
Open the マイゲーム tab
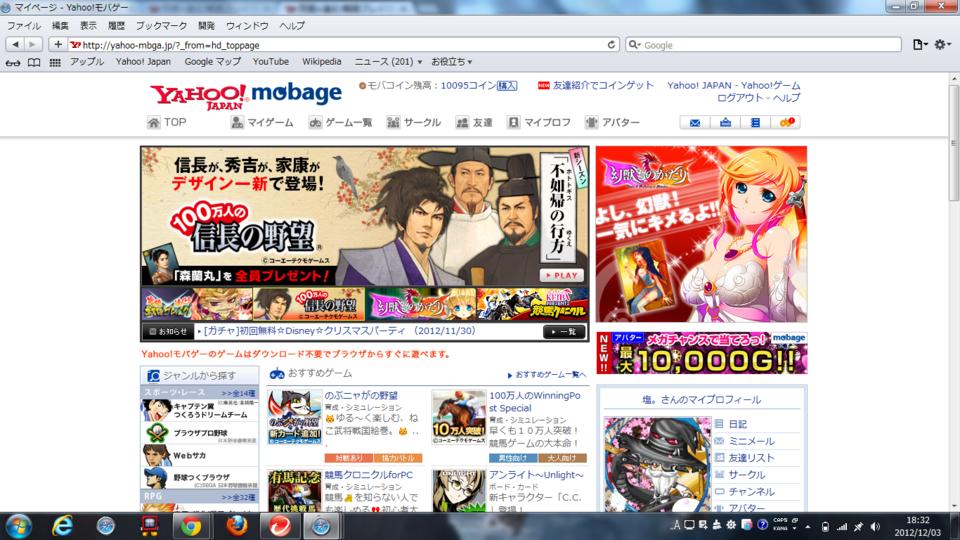(262, 122)
